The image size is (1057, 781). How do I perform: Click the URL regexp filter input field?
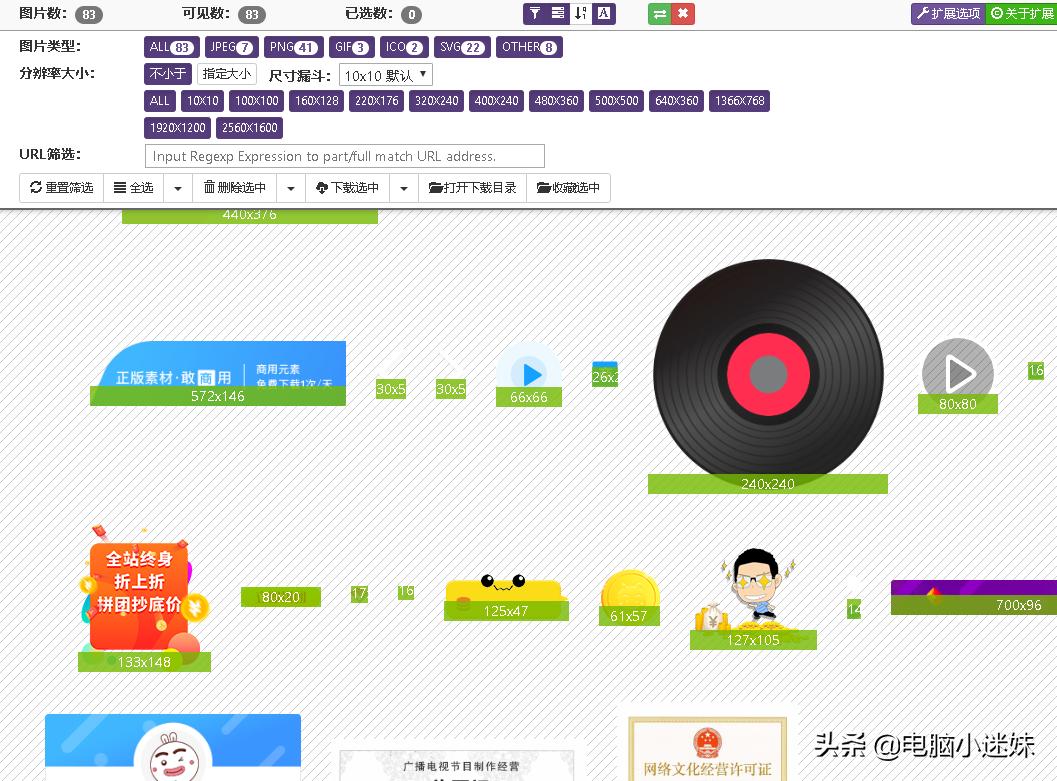pos(344,156)
